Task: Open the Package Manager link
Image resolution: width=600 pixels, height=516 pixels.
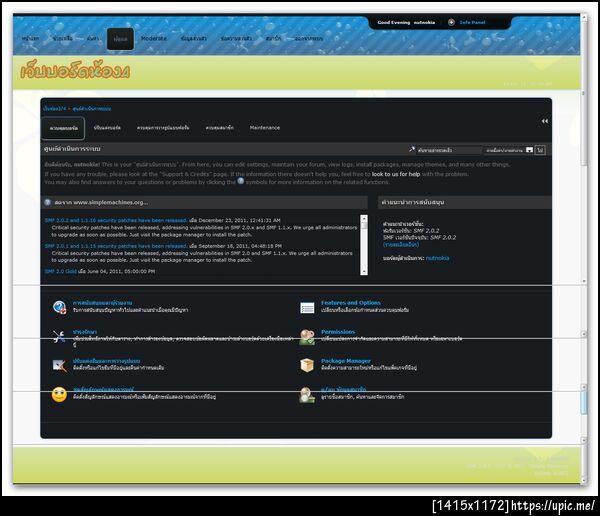Action: pos(346,361)
